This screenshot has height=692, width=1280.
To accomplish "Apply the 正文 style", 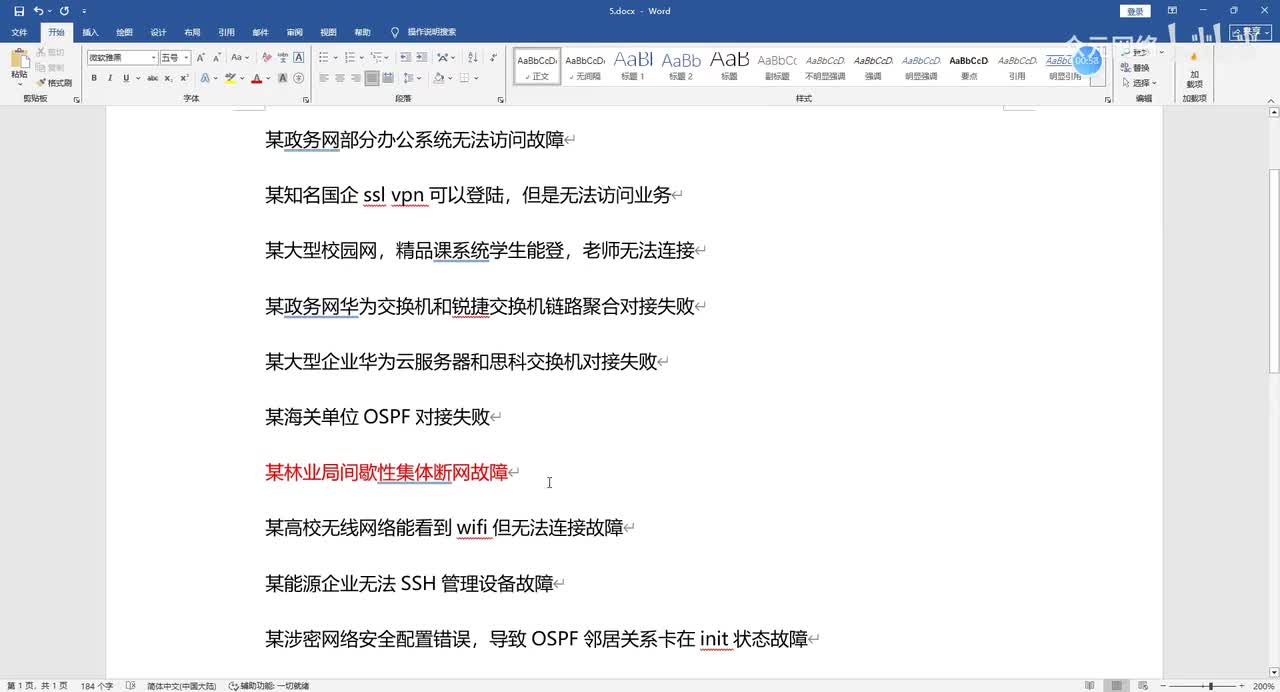I will pyautogui.click(x=538, y=67).
